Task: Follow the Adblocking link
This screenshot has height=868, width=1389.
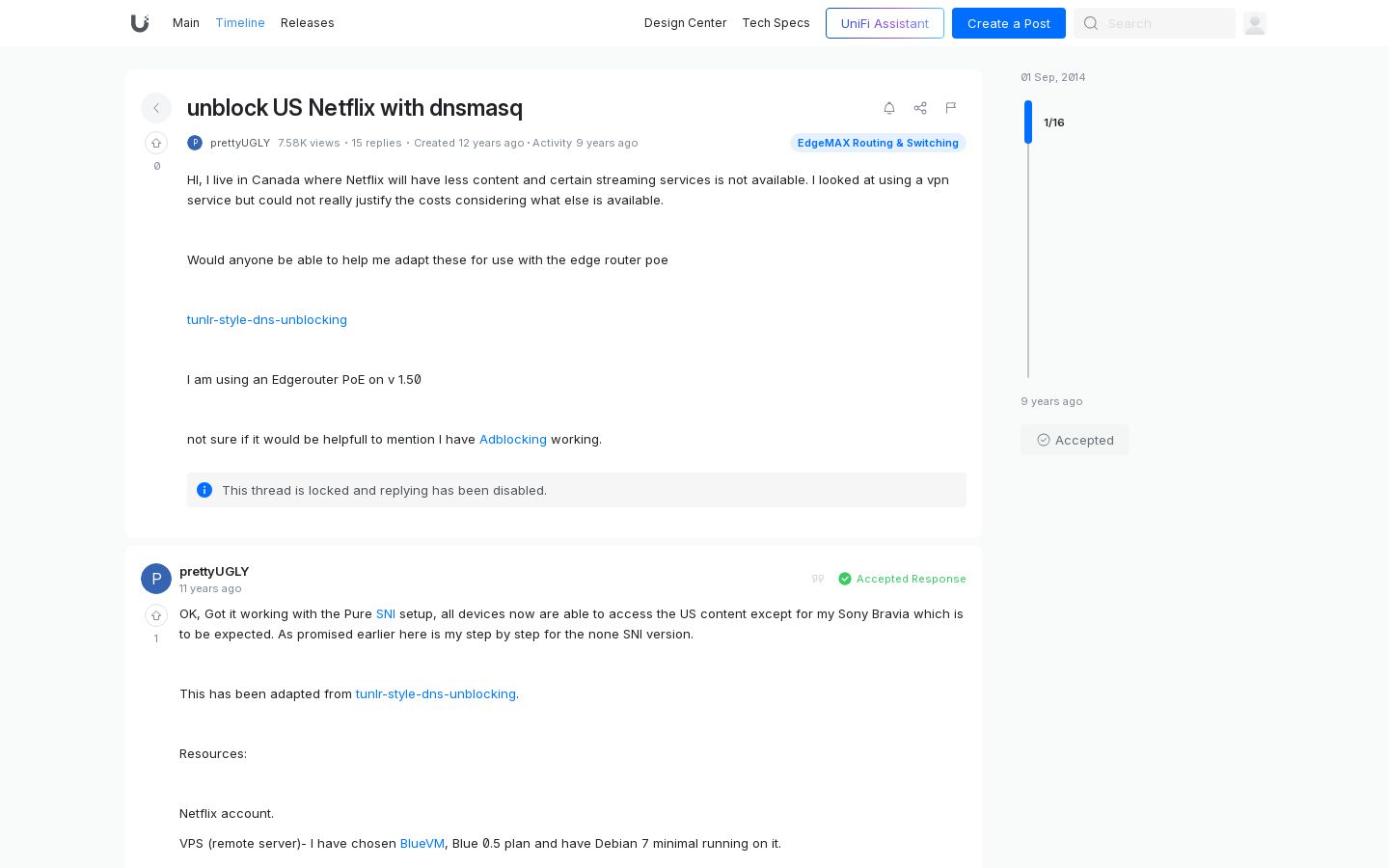Action: point(513,439)
